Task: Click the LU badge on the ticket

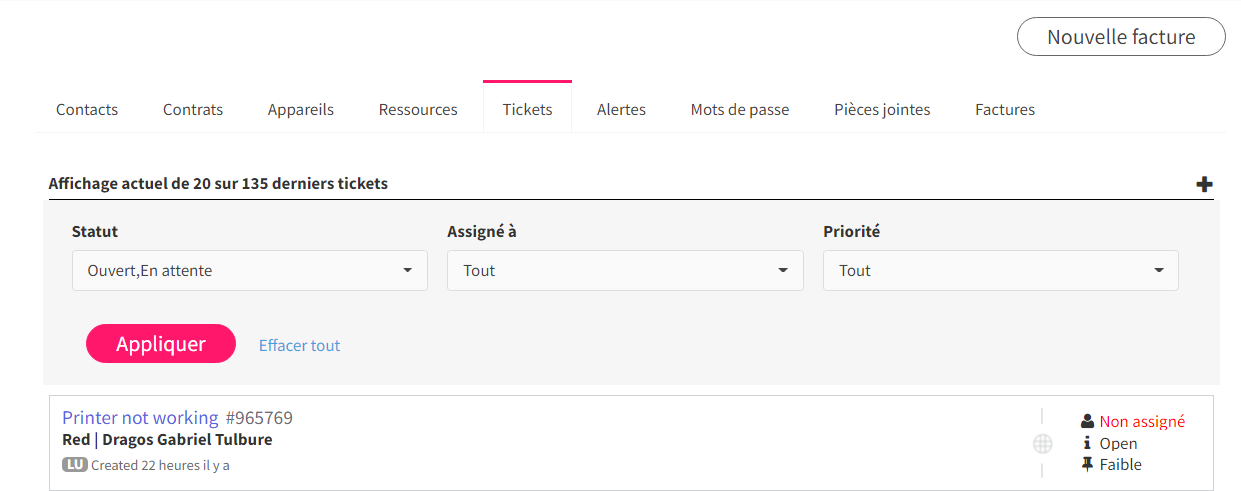Action: (x=75, y=465)
